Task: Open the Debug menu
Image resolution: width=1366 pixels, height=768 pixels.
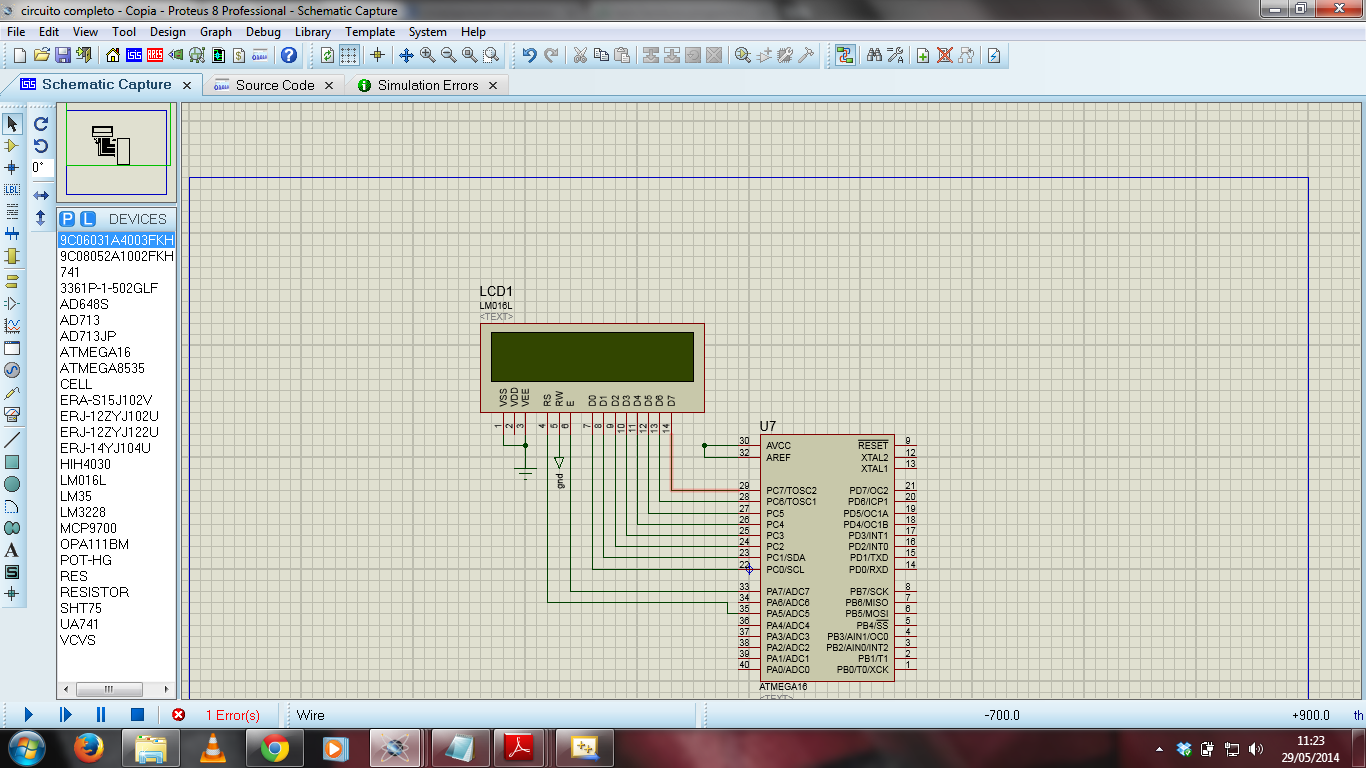Action: (263, 32)
